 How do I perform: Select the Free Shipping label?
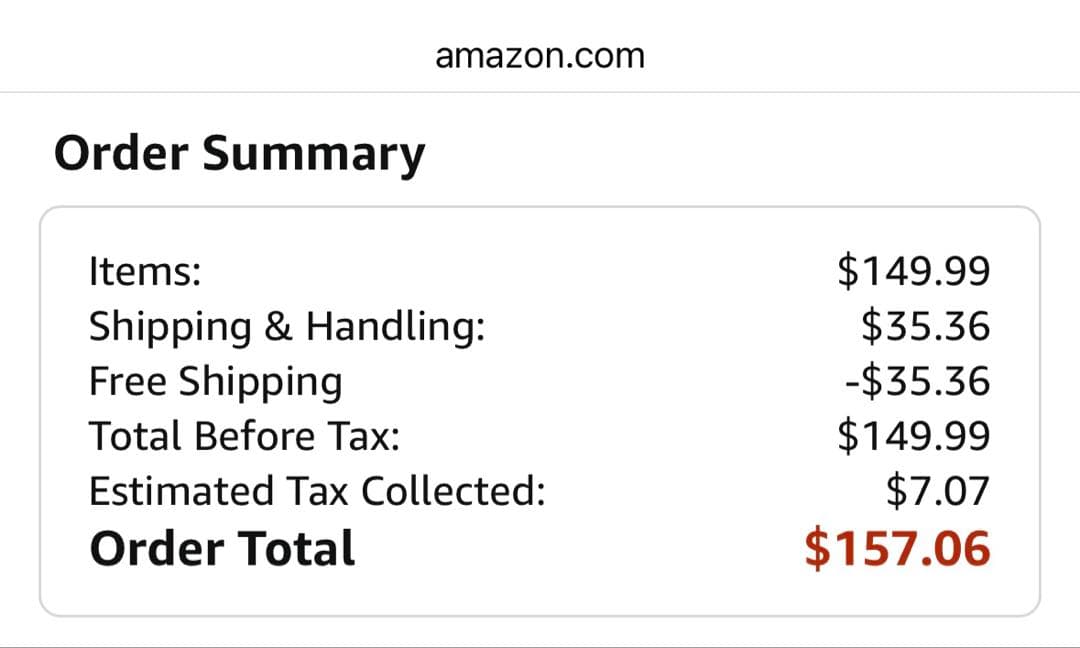pyautogui.click(x=215, y=382)
